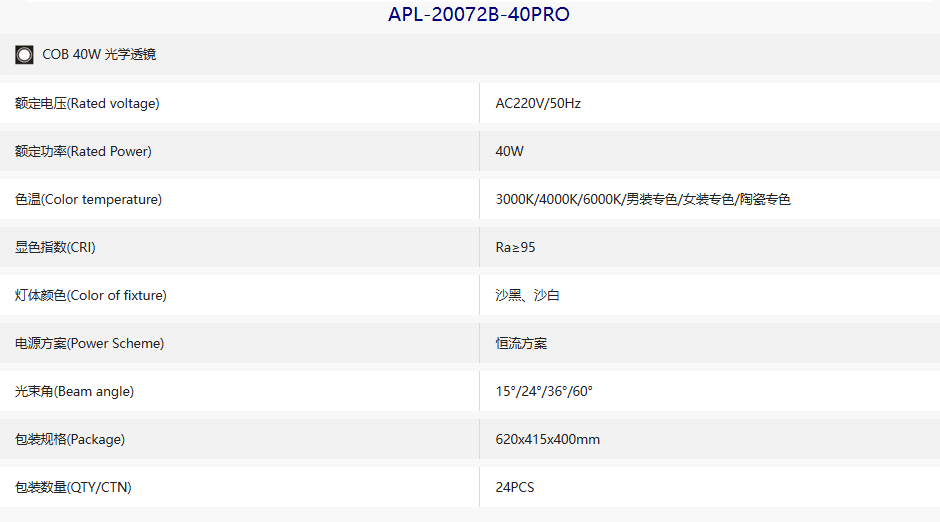
Task: Select the '显色指数(CRI)' label
Action: (55, 248)
